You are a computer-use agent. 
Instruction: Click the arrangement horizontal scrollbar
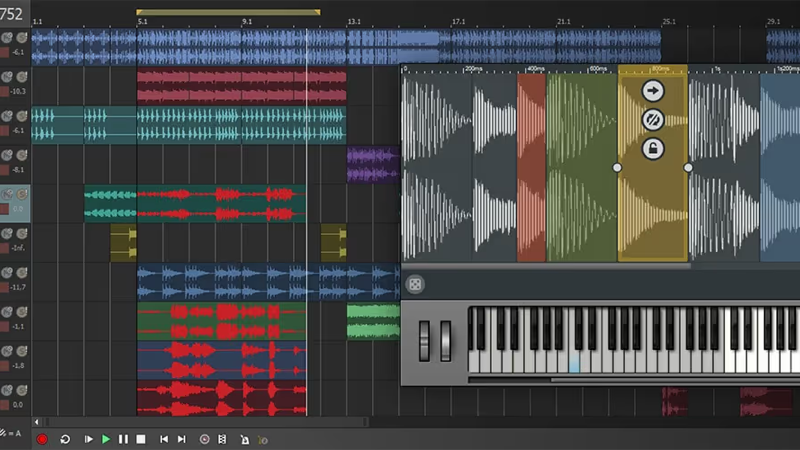[207, 422]
